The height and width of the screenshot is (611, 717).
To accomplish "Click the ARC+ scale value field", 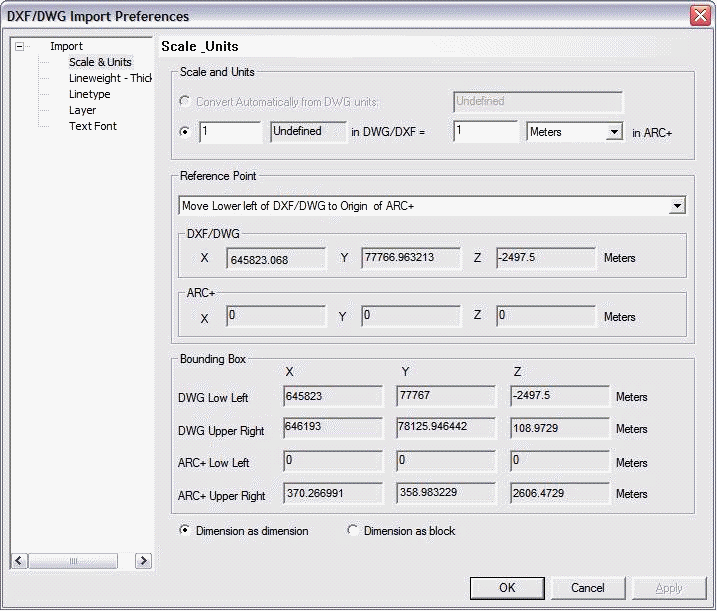I will tap(485, 131).
